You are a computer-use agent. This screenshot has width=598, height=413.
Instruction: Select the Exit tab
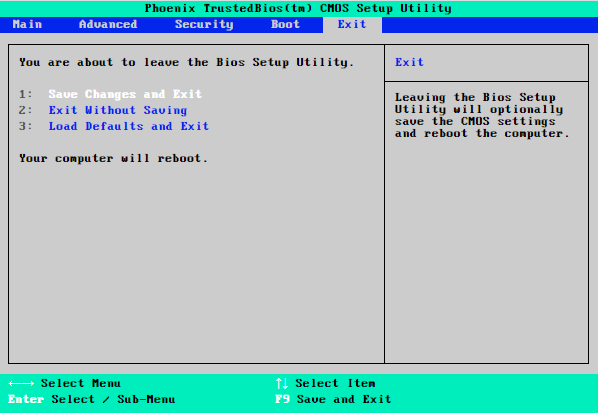tap(352, 24)
